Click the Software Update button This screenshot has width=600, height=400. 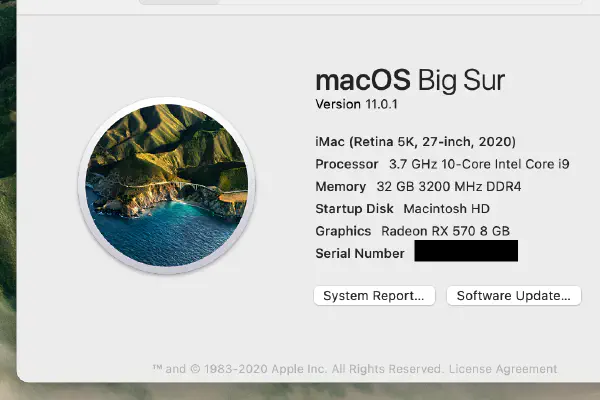514,296
